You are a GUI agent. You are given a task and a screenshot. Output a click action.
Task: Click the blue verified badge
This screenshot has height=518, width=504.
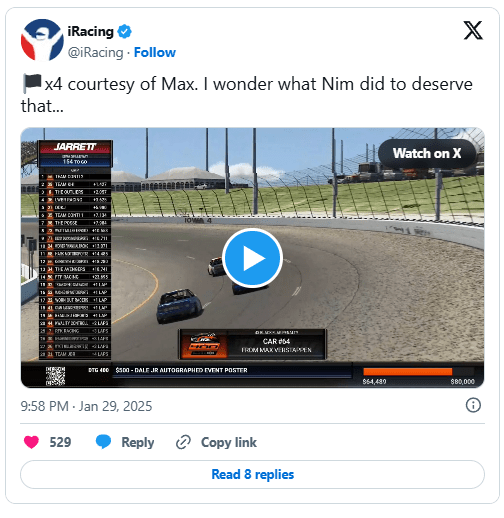pos(125,32)
